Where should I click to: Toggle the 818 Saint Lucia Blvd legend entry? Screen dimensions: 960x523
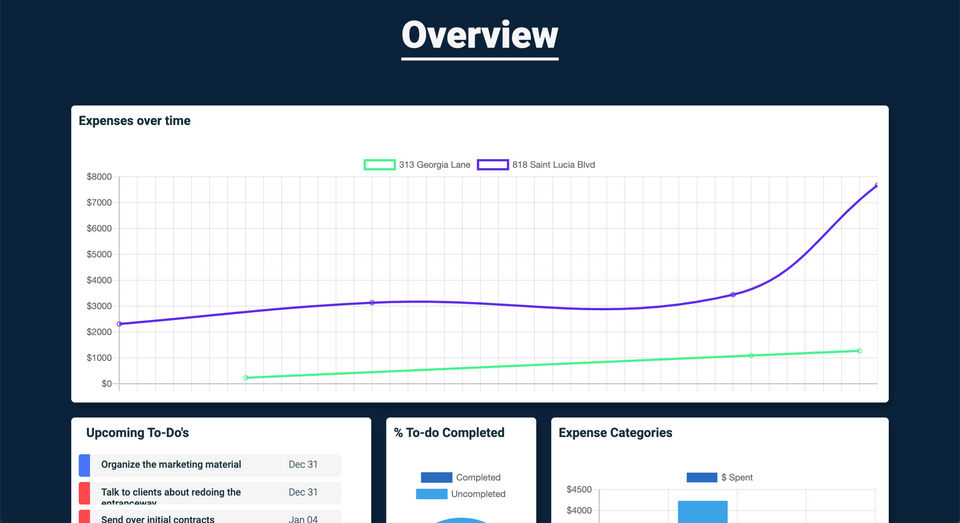pyautogui.click(x=536, y=165)
